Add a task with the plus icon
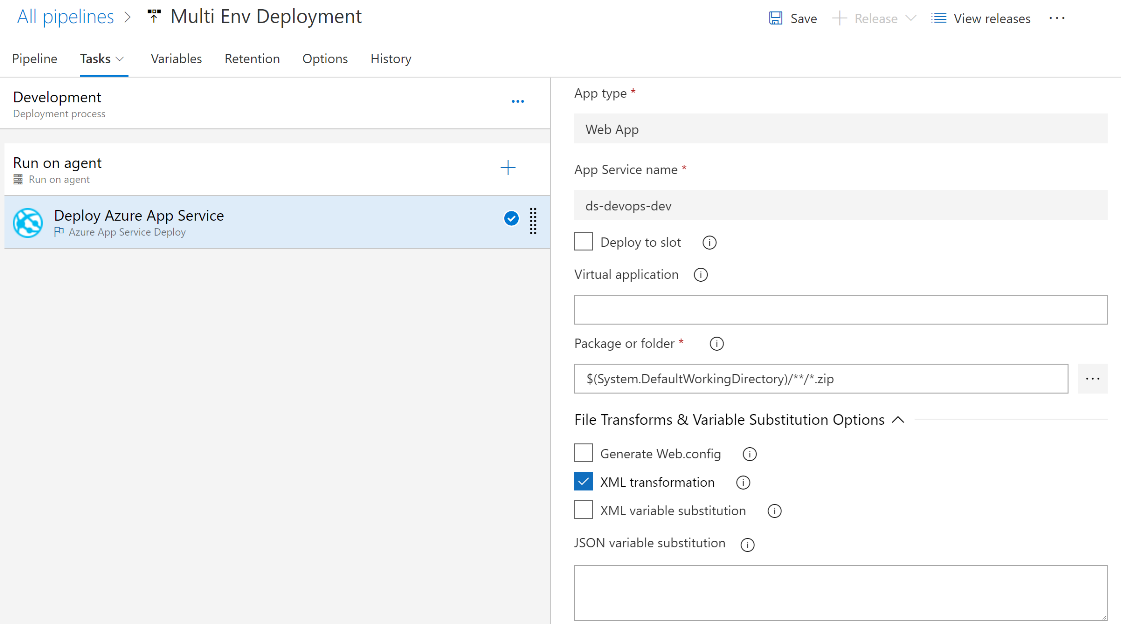The width and height of the screenshot is (1121, 624). click(508, 168)
